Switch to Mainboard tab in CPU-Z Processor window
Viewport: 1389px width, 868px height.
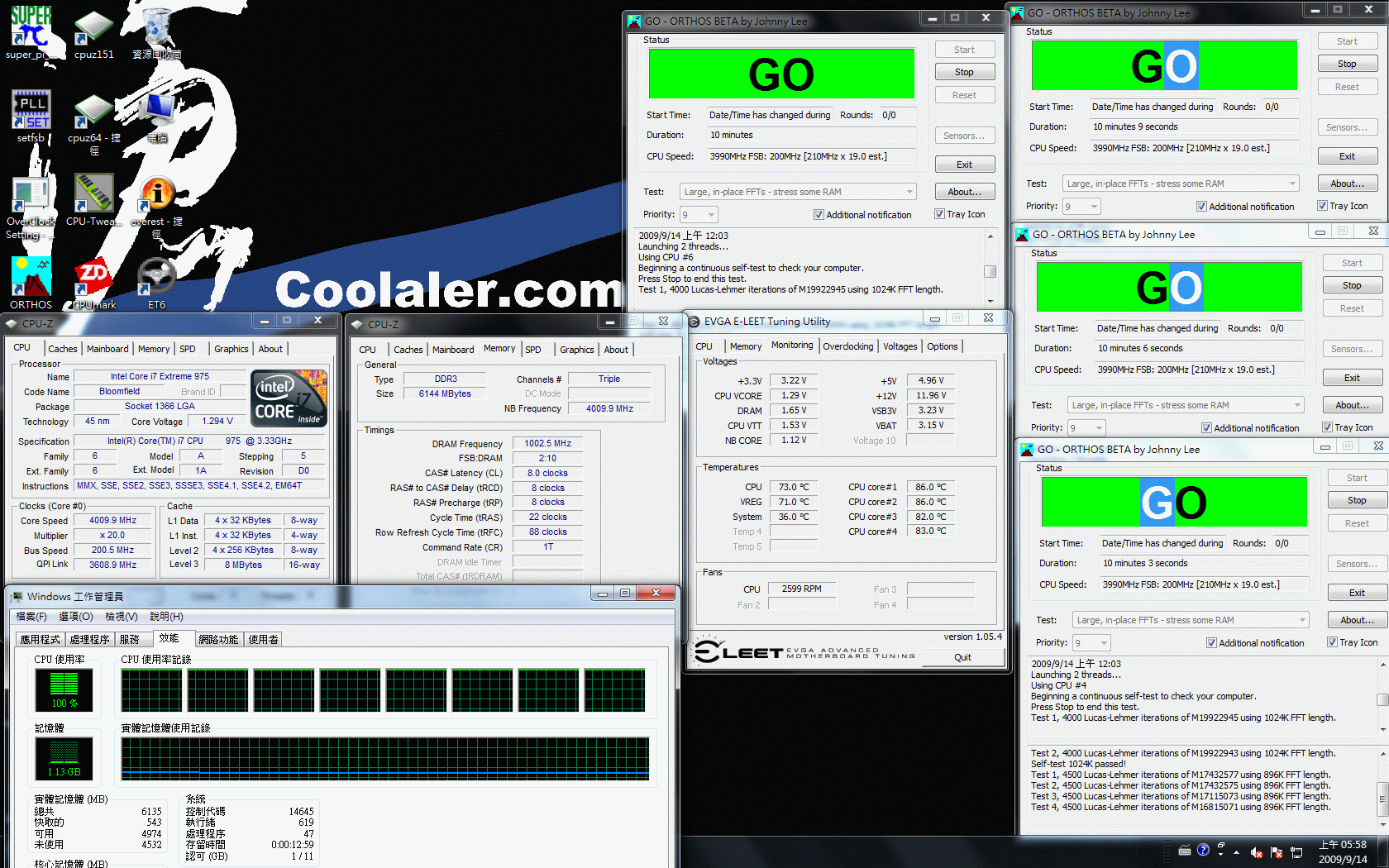107,349
